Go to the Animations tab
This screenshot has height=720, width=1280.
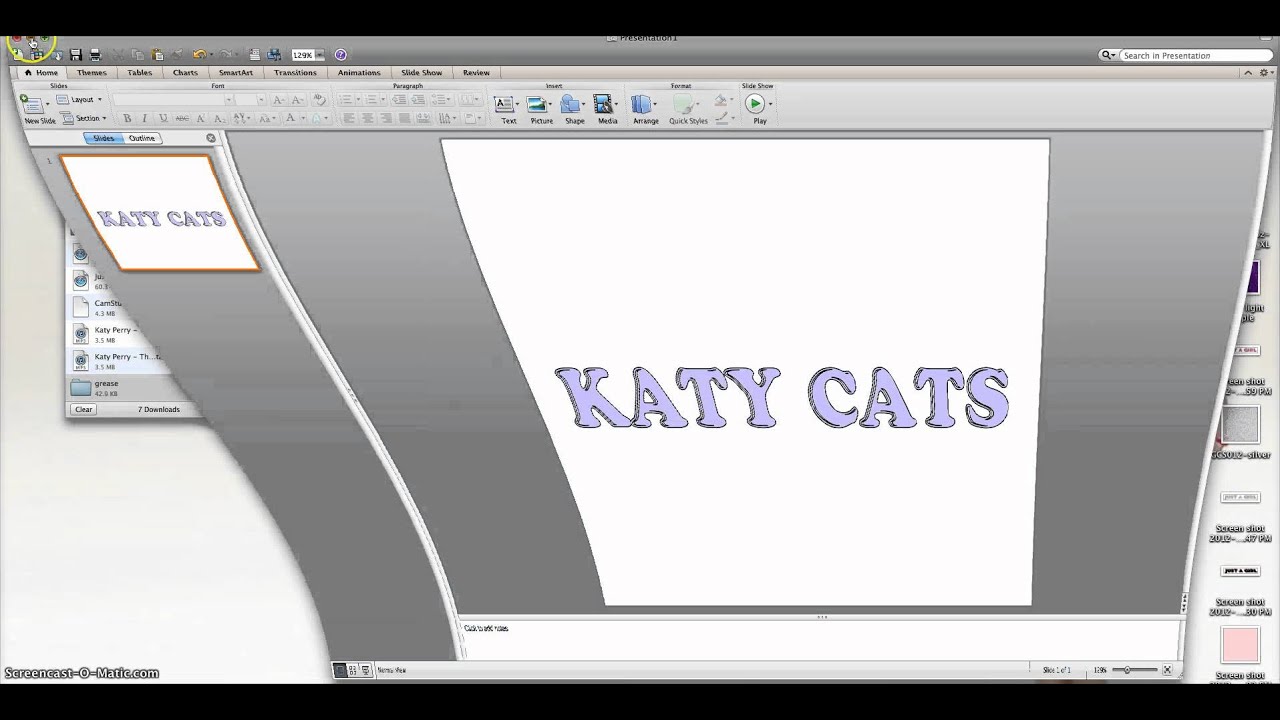click(x=359, y=73)
